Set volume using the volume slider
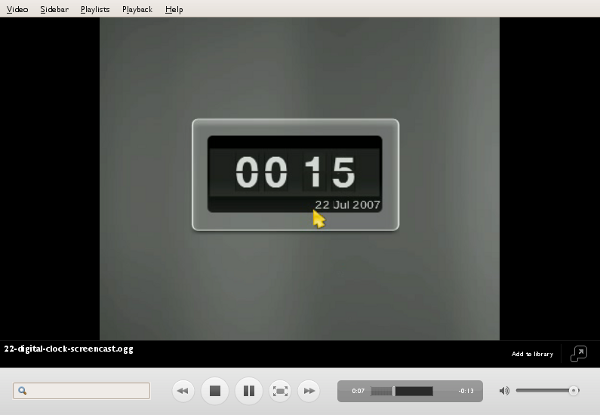 546,391
